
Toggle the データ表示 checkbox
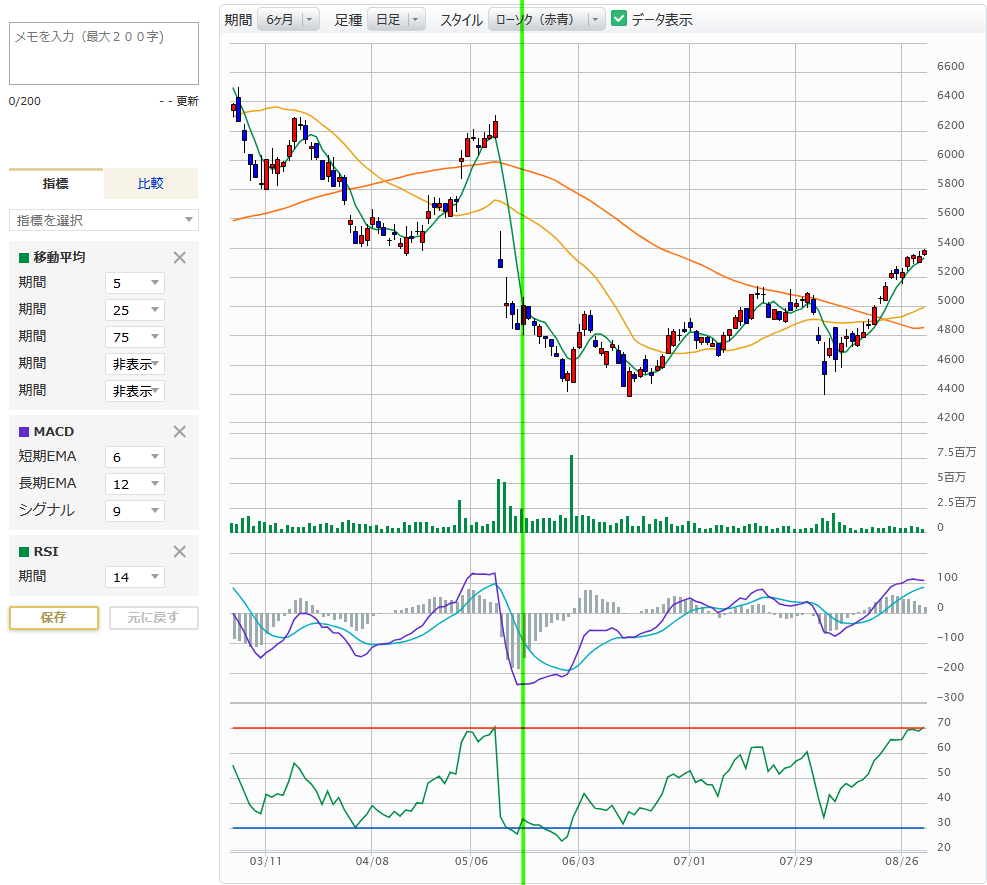click(x=619, y=19)
